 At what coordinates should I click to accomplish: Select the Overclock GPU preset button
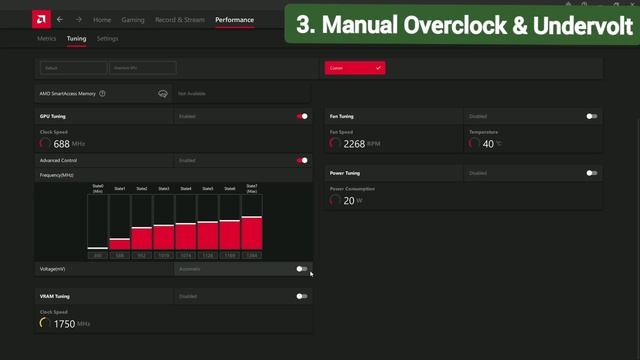[x=143, y=68]
